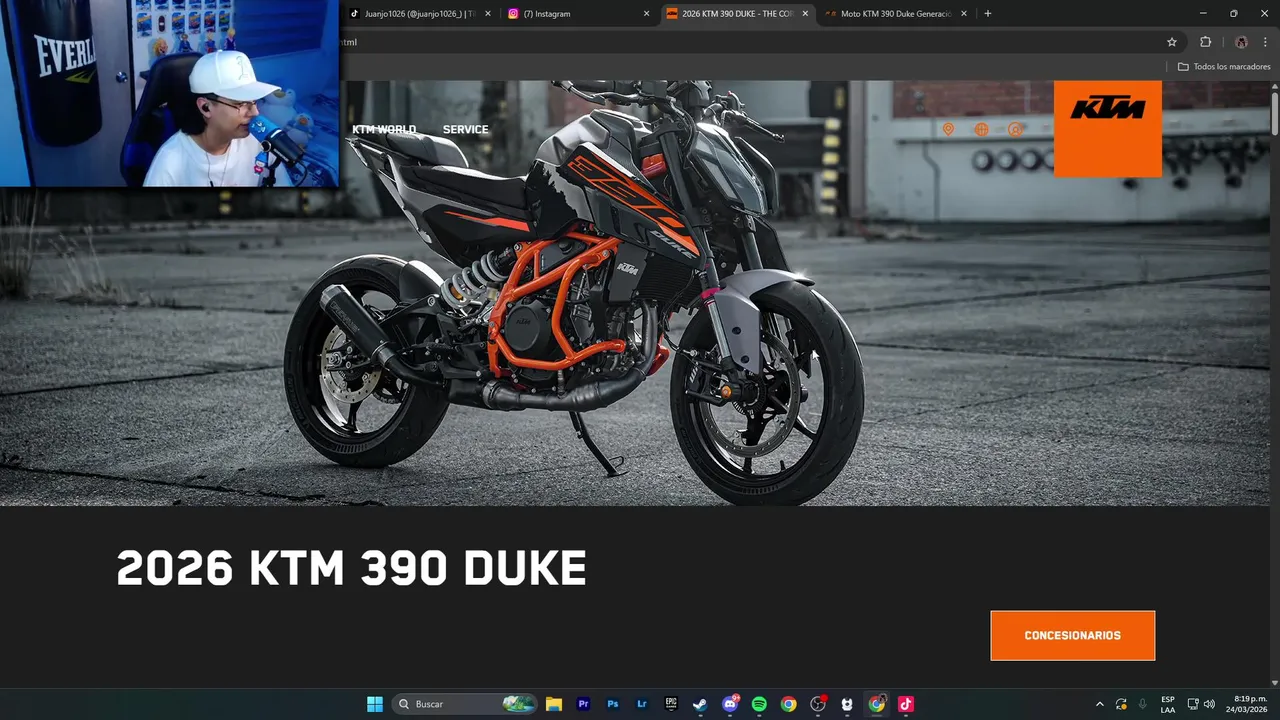Viewport: 1280px width, 720px height.
Task: Open Steam from the taskbar
Action: coord(700,704)
